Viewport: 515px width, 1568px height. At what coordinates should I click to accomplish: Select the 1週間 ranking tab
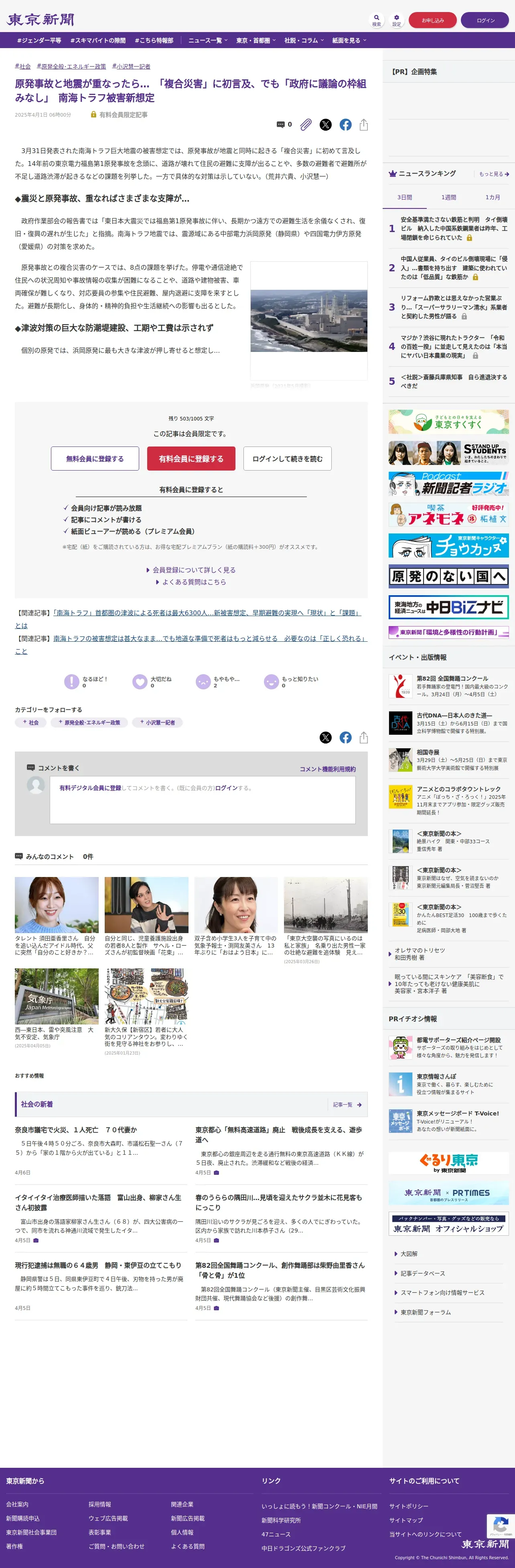(x=448, y=197)
